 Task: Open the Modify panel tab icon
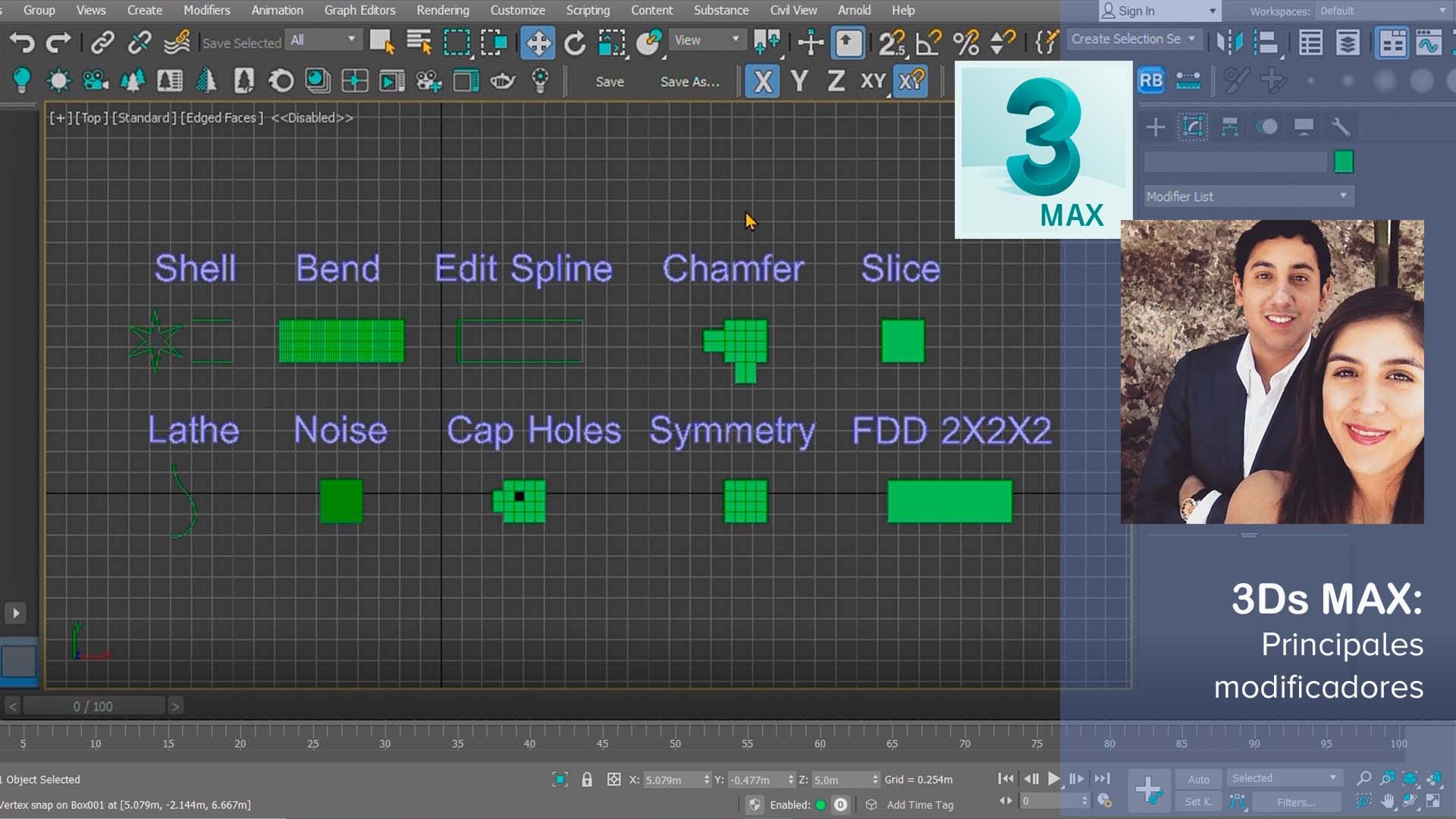[1192, 127]
